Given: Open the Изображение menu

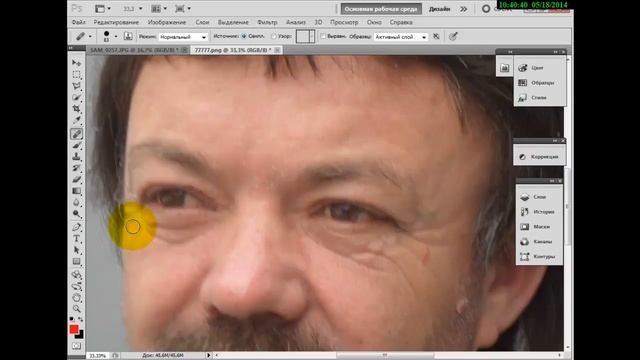Looking at the screenshot, I should click(x=167, y=22).
